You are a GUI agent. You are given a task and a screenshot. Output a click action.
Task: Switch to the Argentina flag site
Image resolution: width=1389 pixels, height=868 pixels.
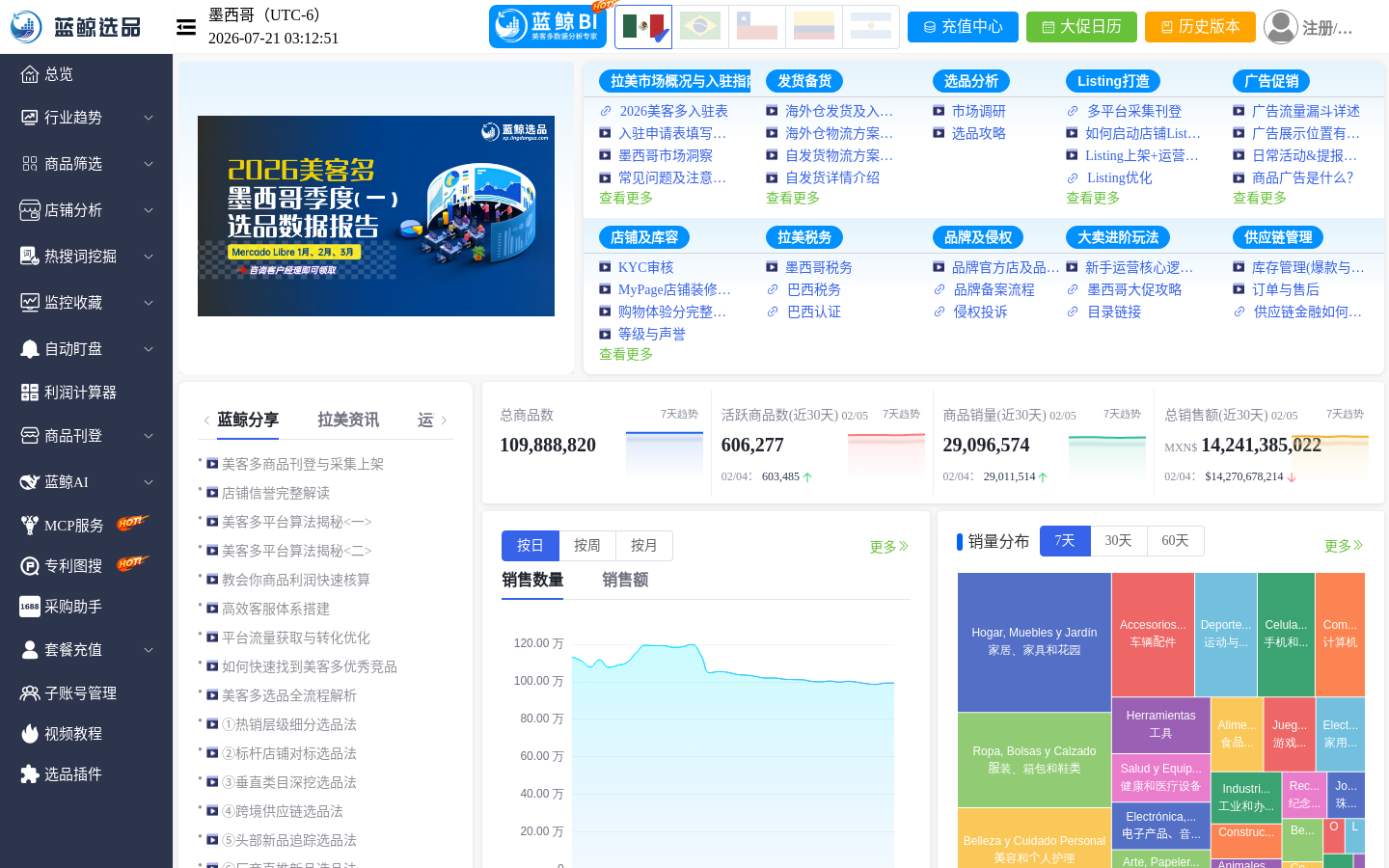point(870,26)
